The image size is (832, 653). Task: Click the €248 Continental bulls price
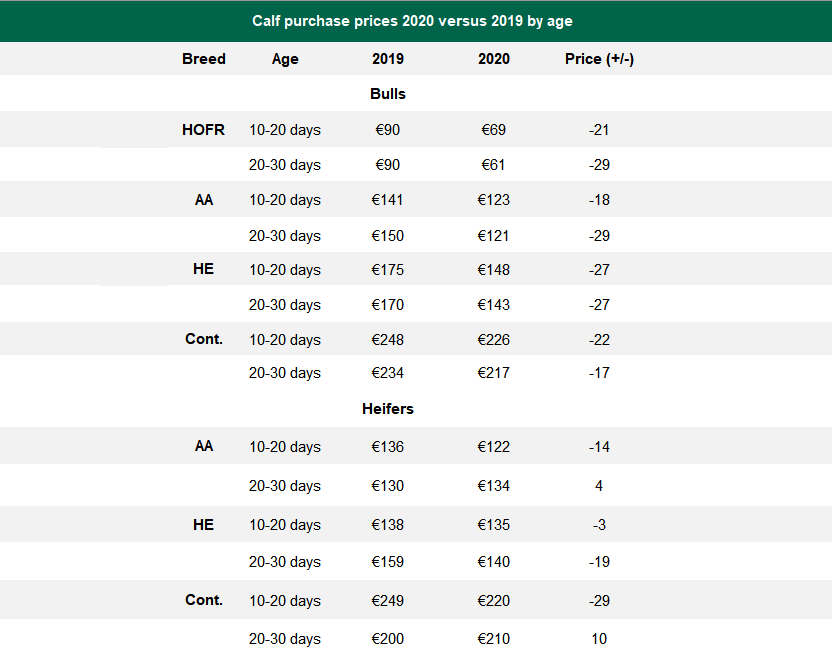[388, 340]
